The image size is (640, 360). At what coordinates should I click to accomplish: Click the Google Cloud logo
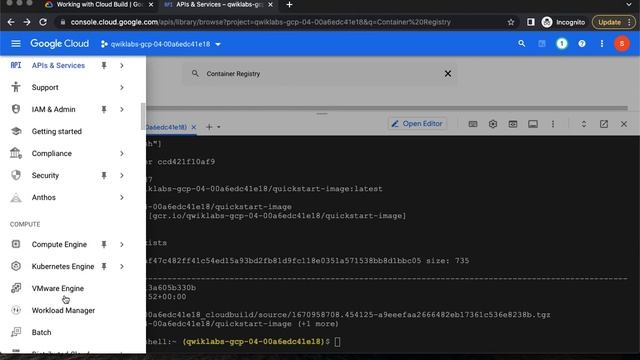tap(60, 44)
